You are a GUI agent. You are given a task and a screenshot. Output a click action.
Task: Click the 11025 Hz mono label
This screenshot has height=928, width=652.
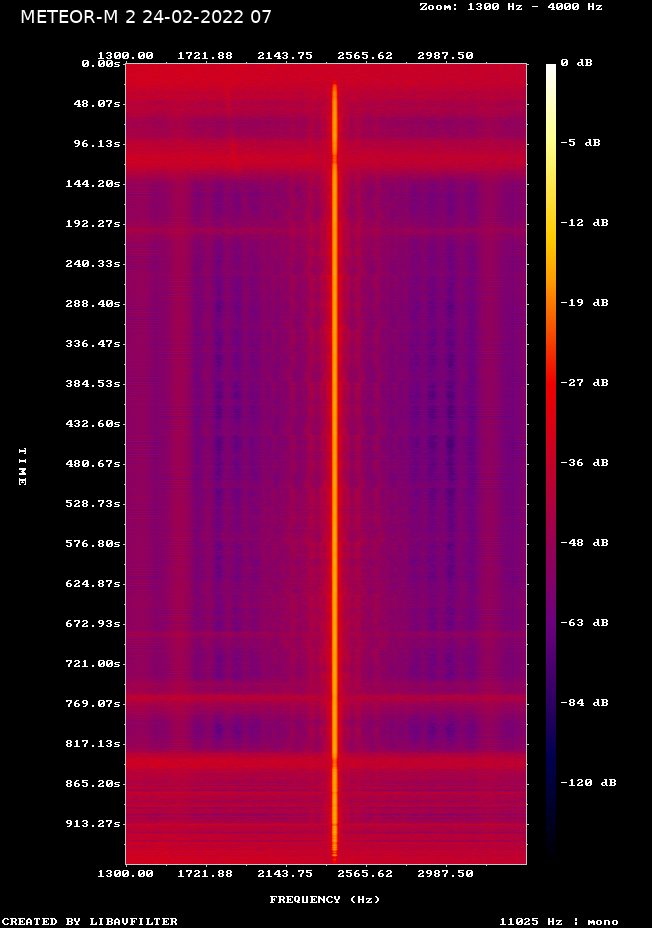coord(559,921)
